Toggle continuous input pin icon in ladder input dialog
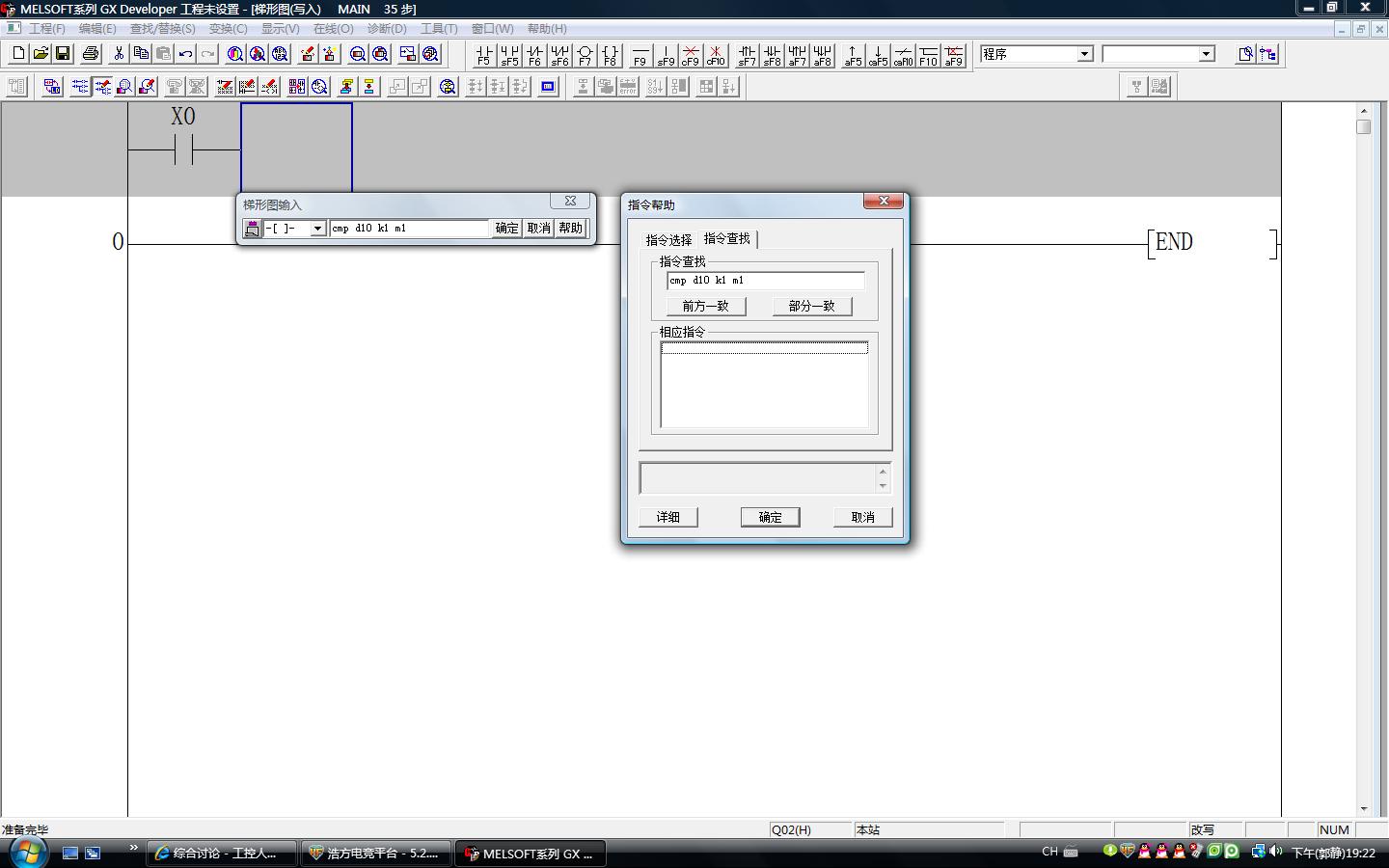Image resolution: width=1389 pixels, height=868 pixels. point(252,229)
